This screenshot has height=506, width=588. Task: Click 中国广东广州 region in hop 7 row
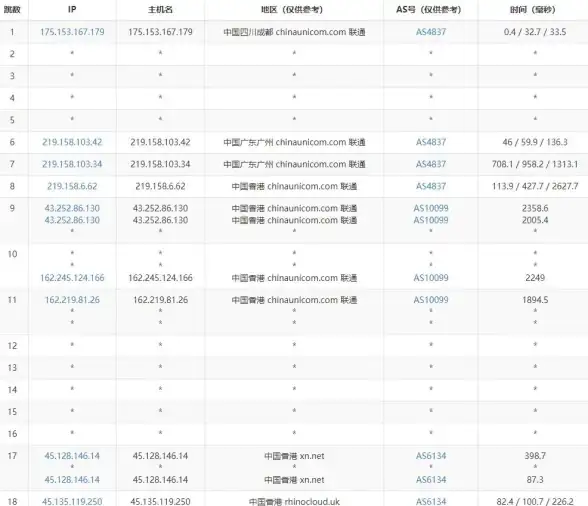pyautogui.click(x=294, y=164)
